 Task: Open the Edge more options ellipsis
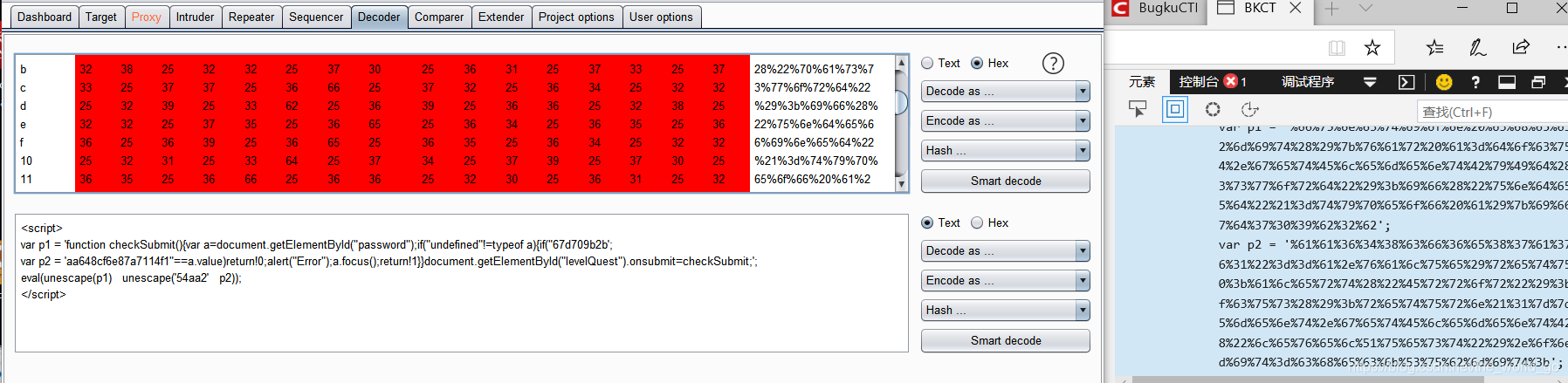(x=1561, y=47)
